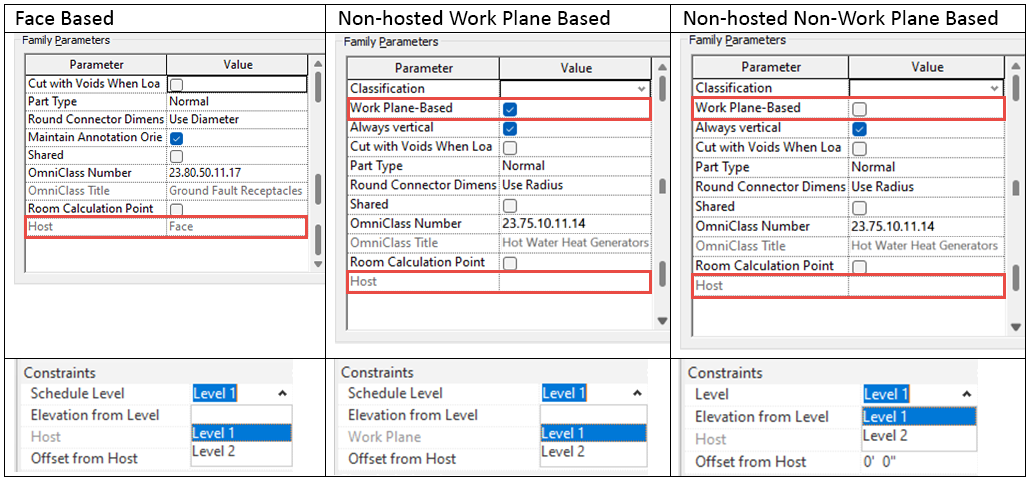Uncheck Work Plane-Based in Non-hosted Work Plane Based panel
Screen dimensions: 1029x480
click(509, 108)
